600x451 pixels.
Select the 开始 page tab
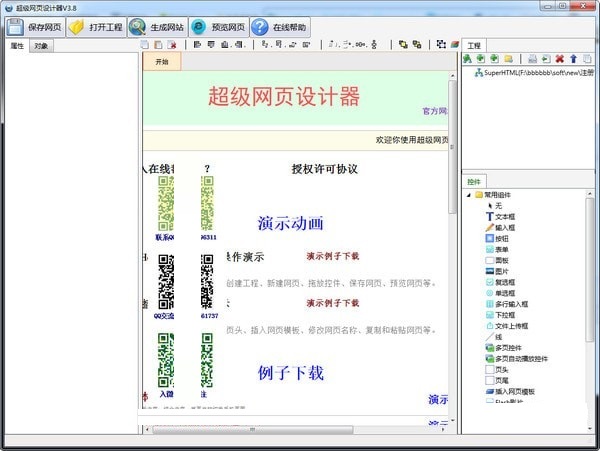click(x=161, y=61)
